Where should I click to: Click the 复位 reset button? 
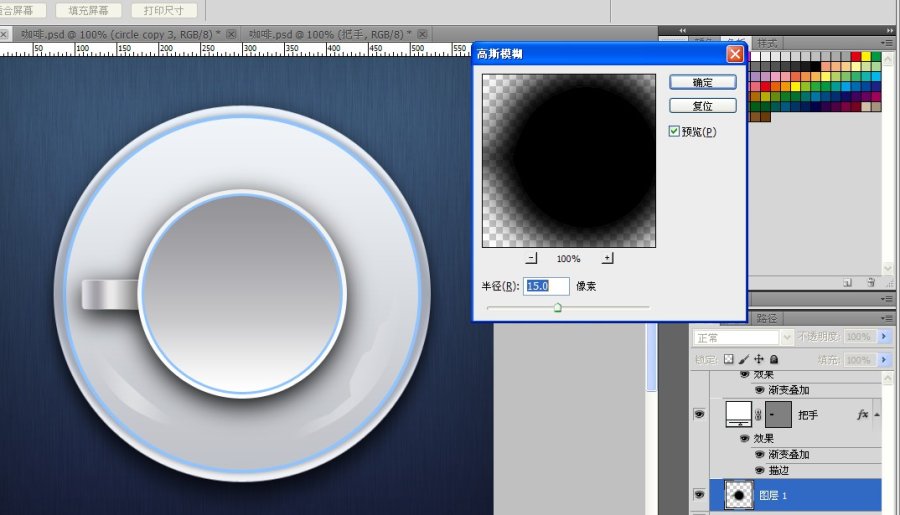[x=703, y=106]
